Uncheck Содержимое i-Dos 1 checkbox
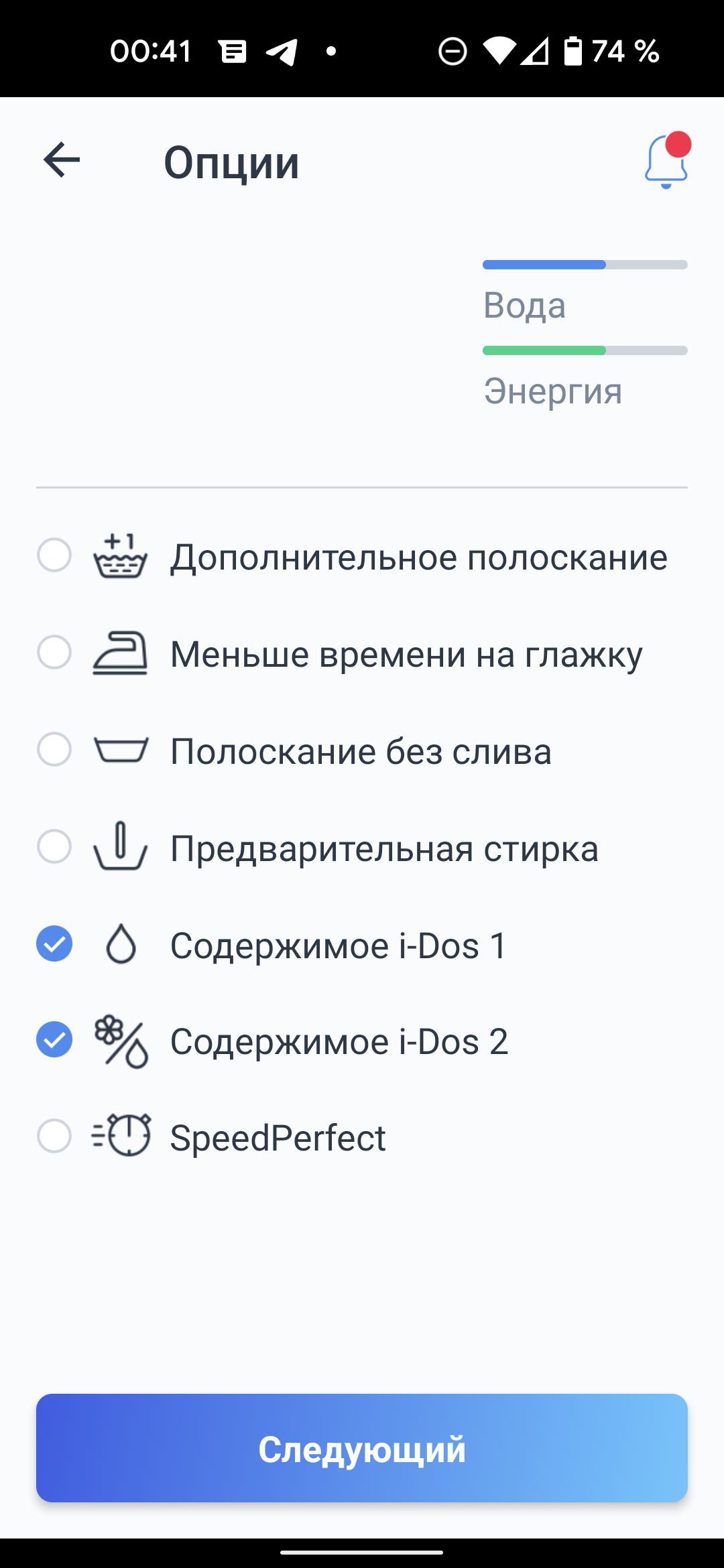Screen dimensions: 724x1568 click(x=54, y=943)
